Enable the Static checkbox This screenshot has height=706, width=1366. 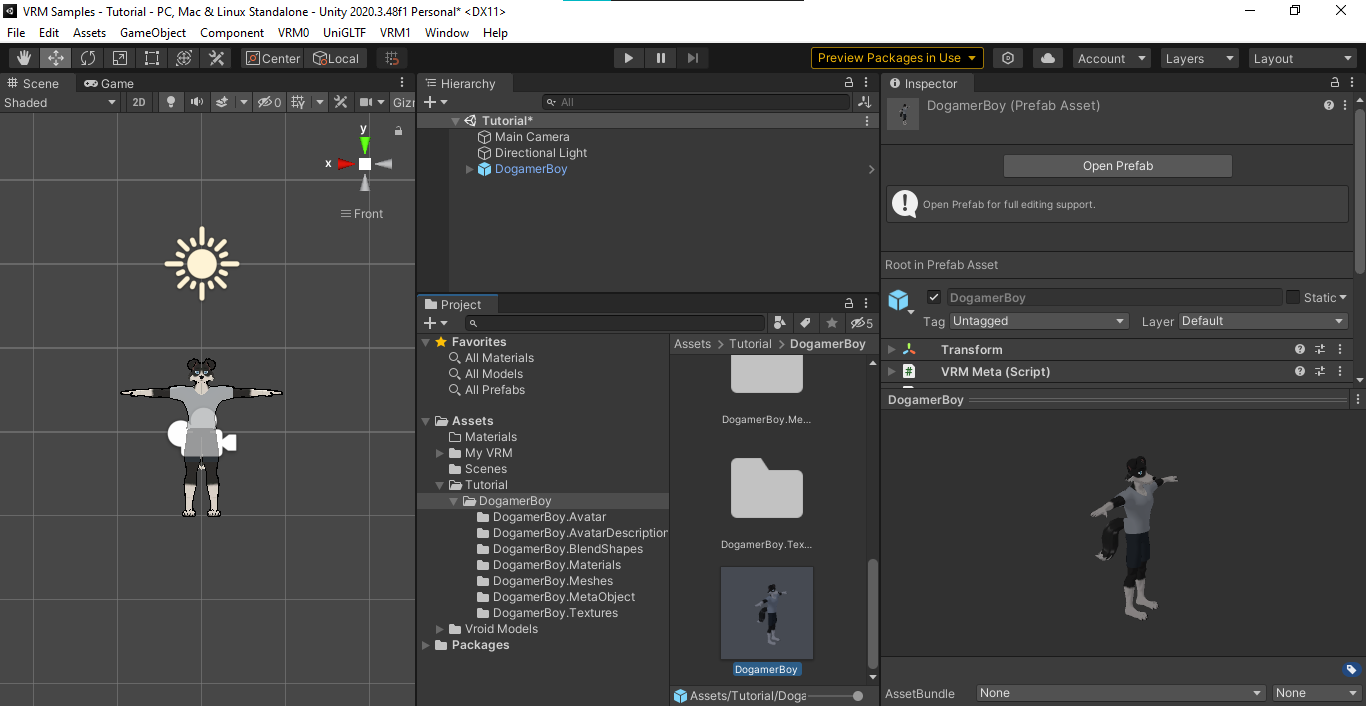click(1293, 297)
